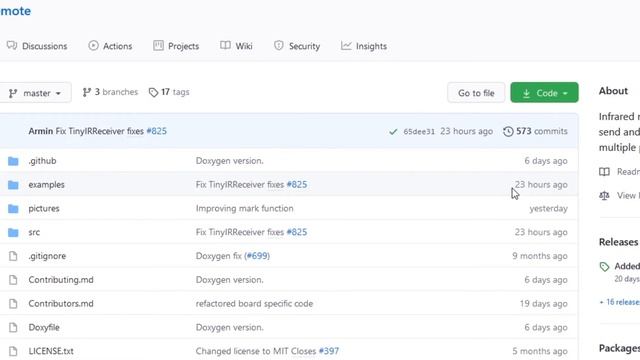Click 'Doxygen version.' message in Doxyfile row

tap(229, 327)
